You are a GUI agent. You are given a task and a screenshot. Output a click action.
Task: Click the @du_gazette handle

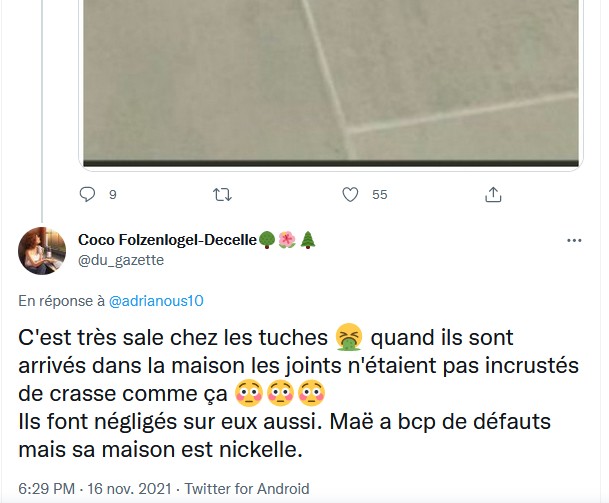click(x=121, y=260)
